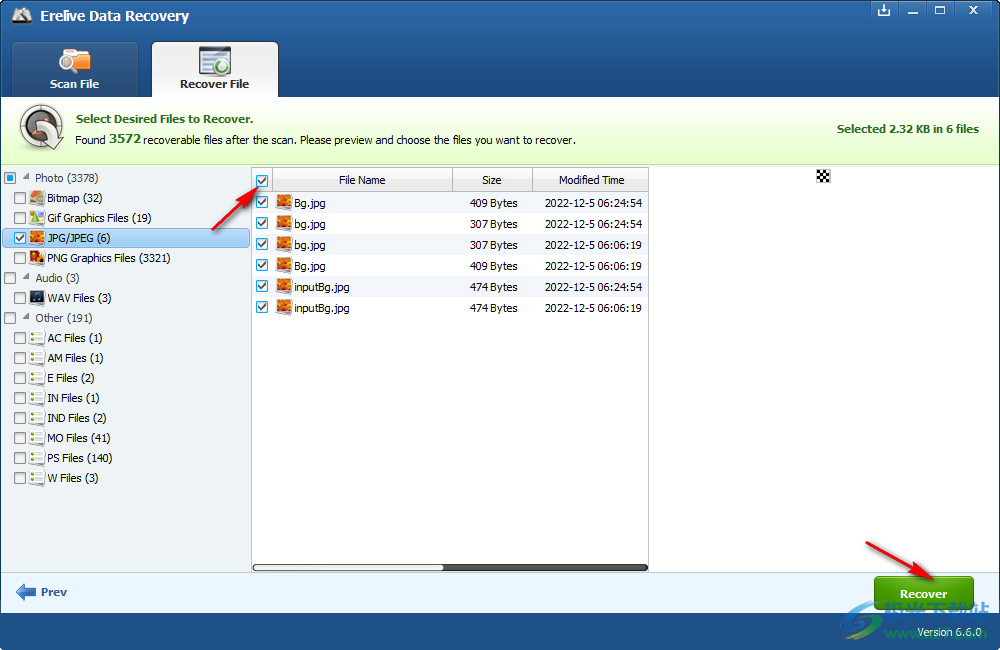Click the Scan File folder magnifier icon
This screenshot has height=650, width=1000.
[x=75, y=61]
